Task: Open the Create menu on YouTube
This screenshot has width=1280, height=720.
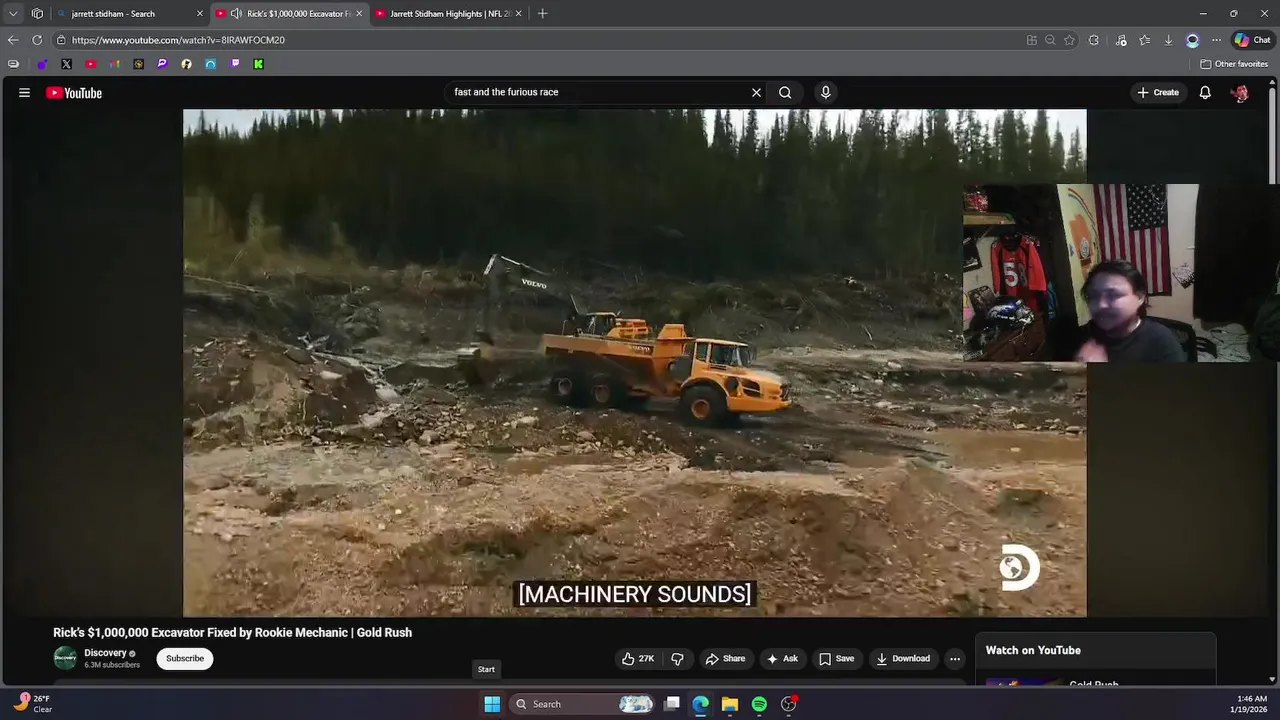Action: (1158, 92)
